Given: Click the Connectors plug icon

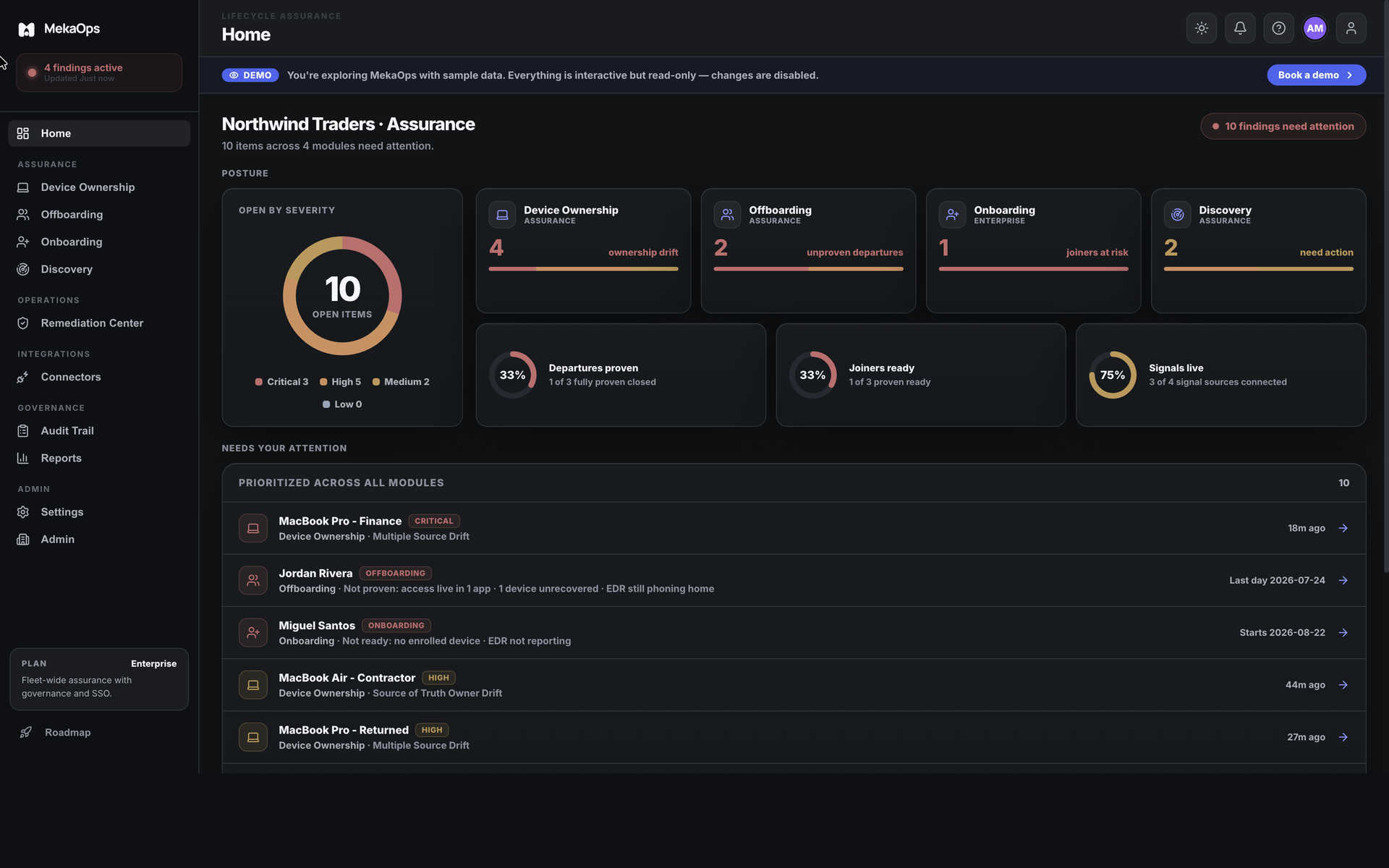Looking at the screenshot, I should coord(23,377).
